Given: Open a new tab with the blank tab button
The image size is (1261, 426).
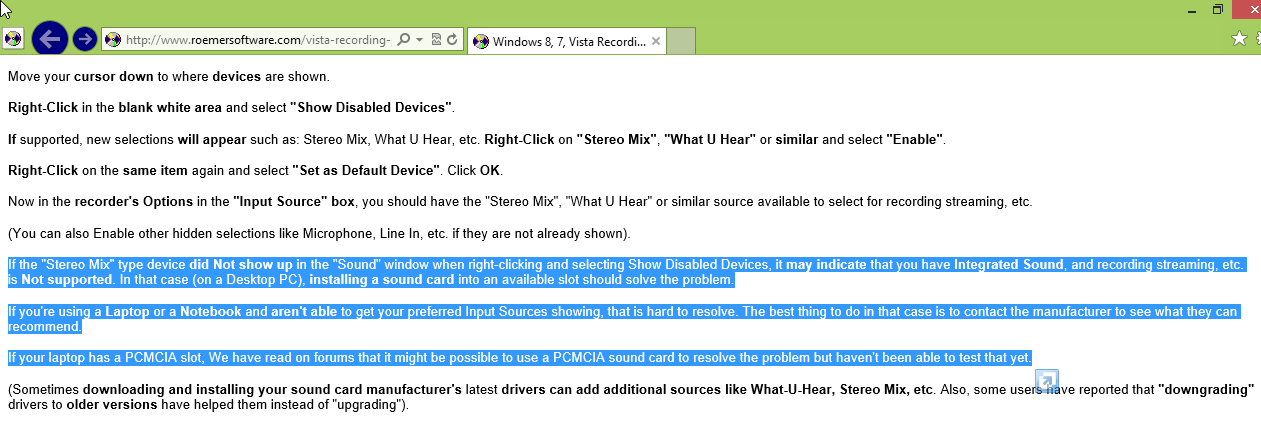Looking at the screenshot, I should click(680, 41).
